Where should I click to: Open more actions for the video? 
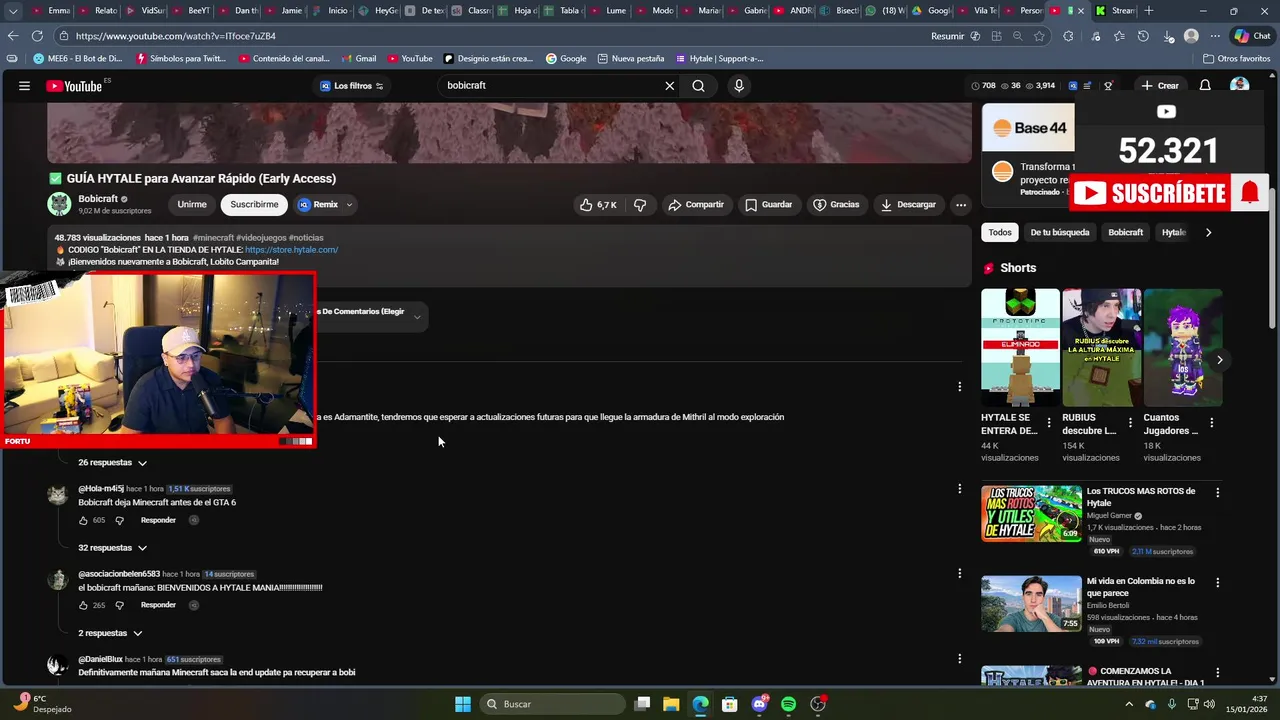960,205
